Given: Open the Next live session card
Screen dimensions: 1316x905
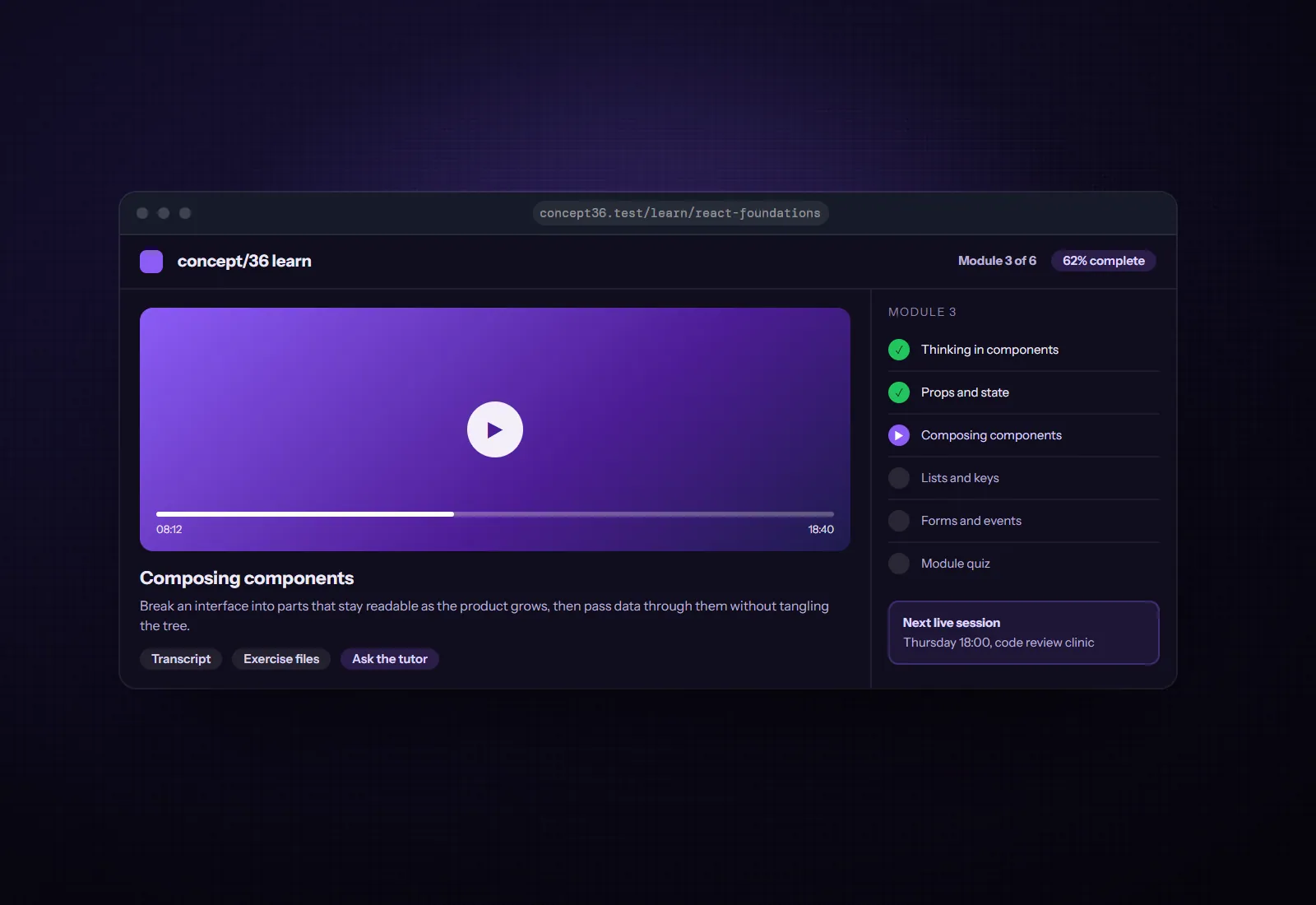Looking at the screenshot, I should (x=1024, y=633).
